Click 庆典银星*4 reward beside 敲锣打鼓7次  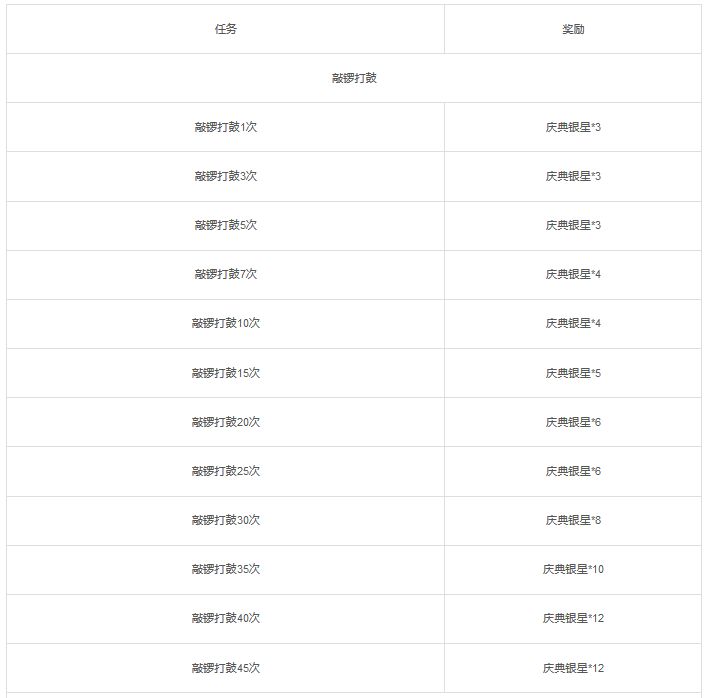point(572,274)
